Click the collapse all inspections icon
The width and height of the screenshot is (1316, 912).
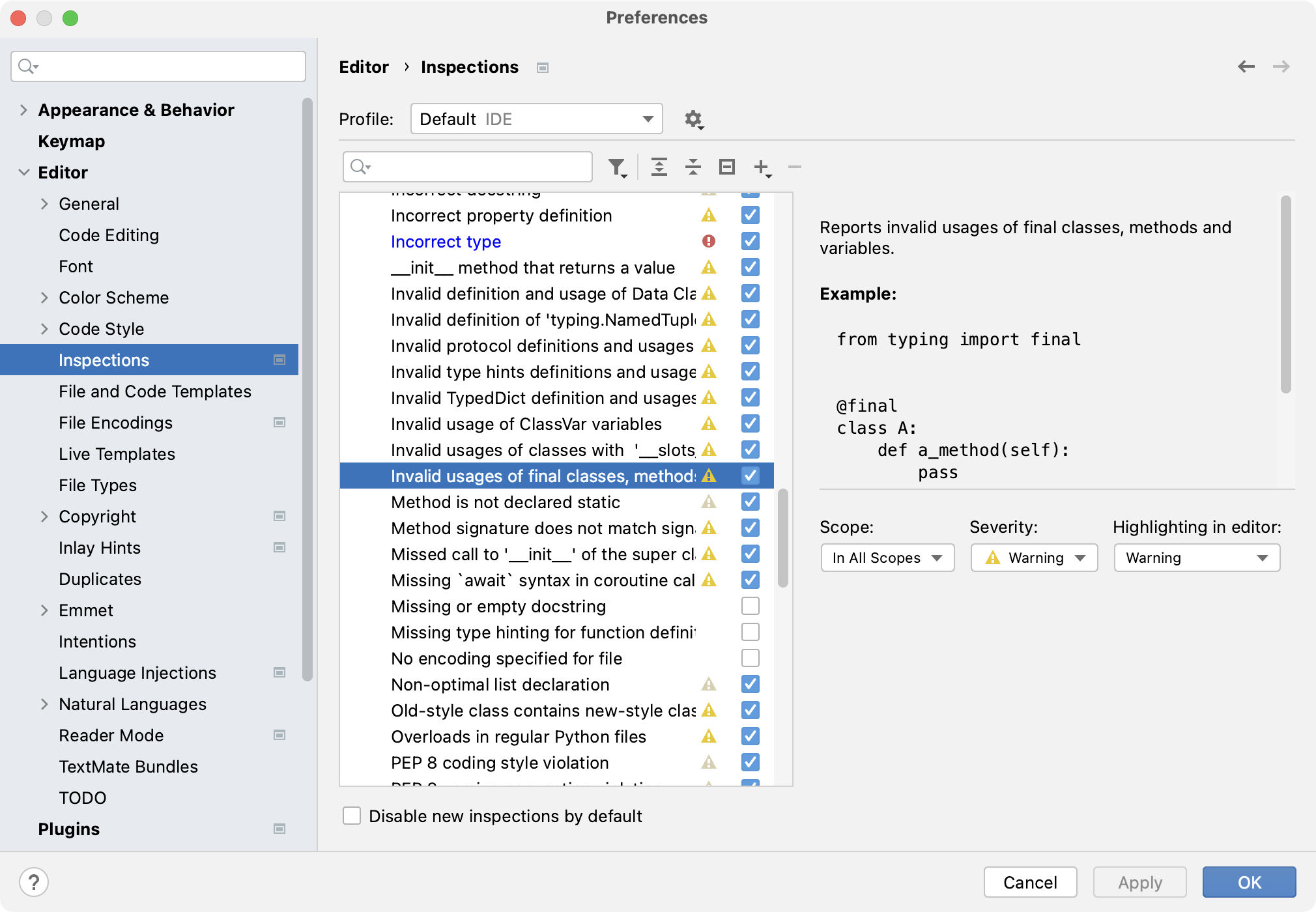[x=693, y=166]
